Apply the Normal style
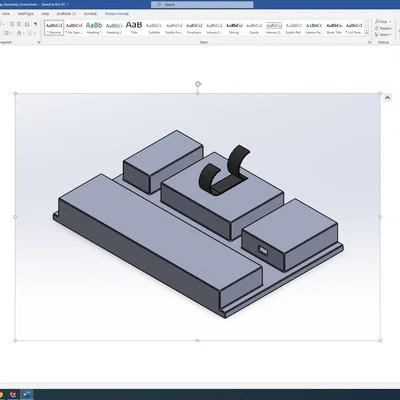 pyautogui.click(x=54, y=28)
